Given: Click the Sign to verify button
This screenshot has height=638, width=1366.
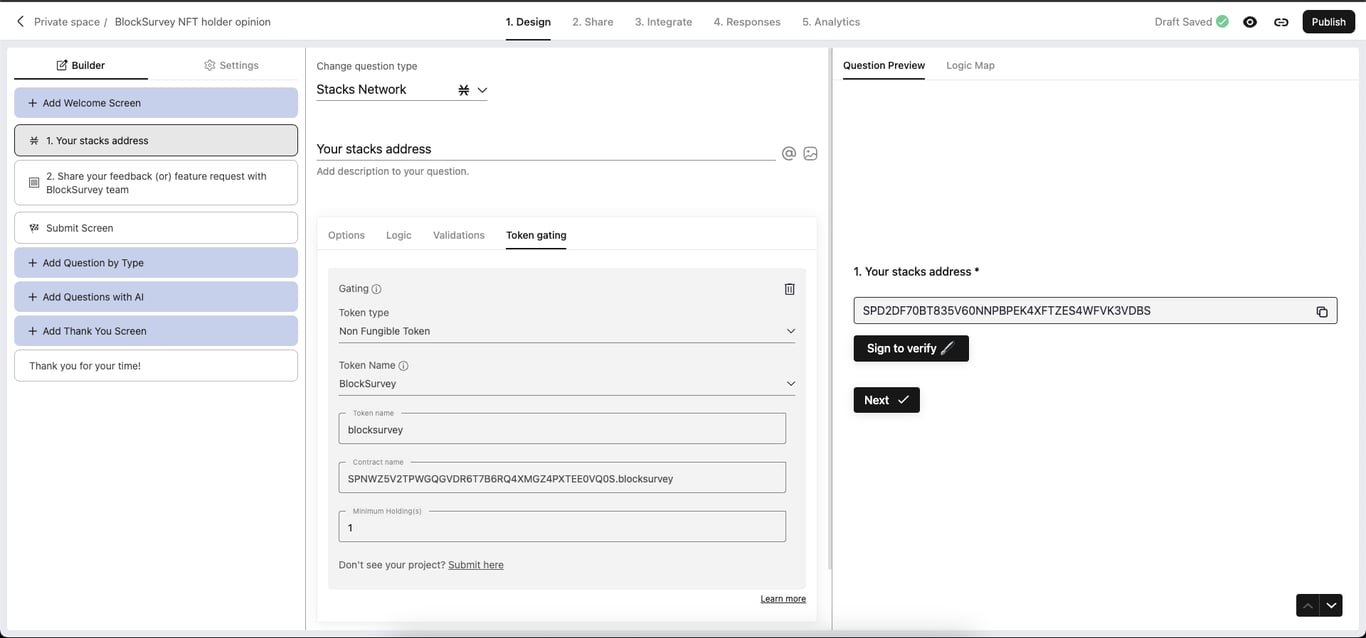Looking at the screenshot, I should click(910, 348).
